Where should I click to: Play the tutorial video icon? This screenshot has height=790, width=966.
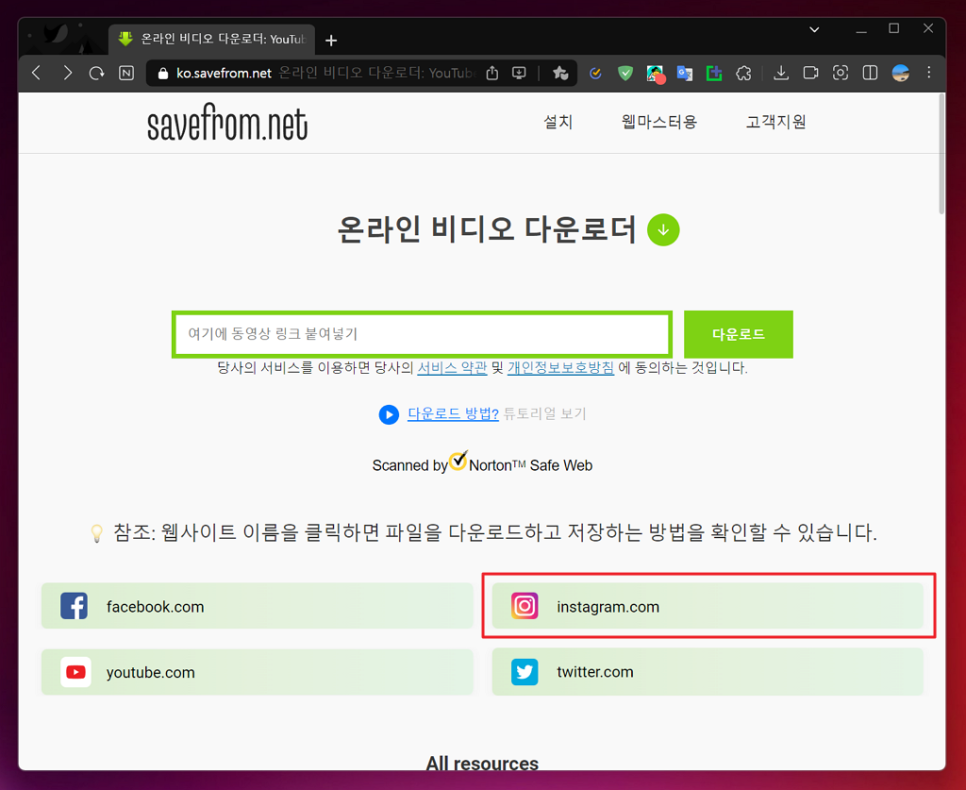(x=389, y=415)
